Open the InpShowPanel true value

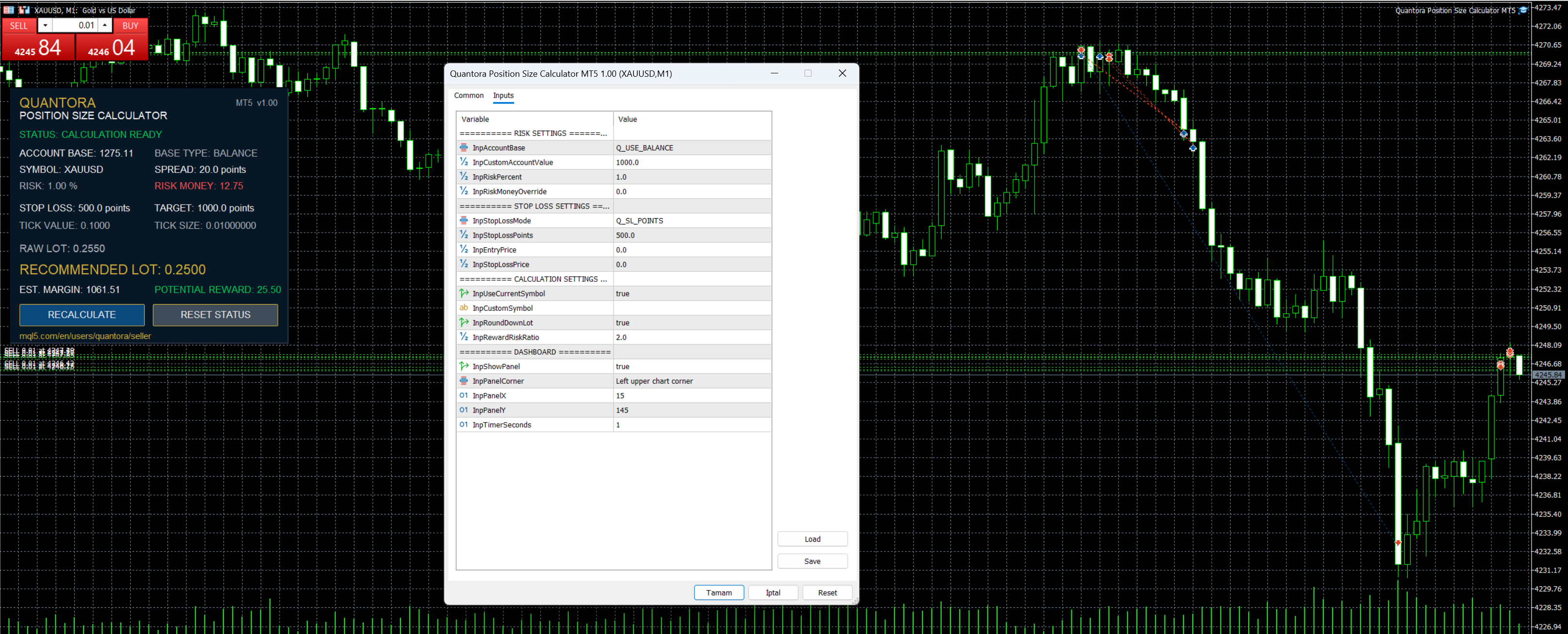tap(692, 367)
